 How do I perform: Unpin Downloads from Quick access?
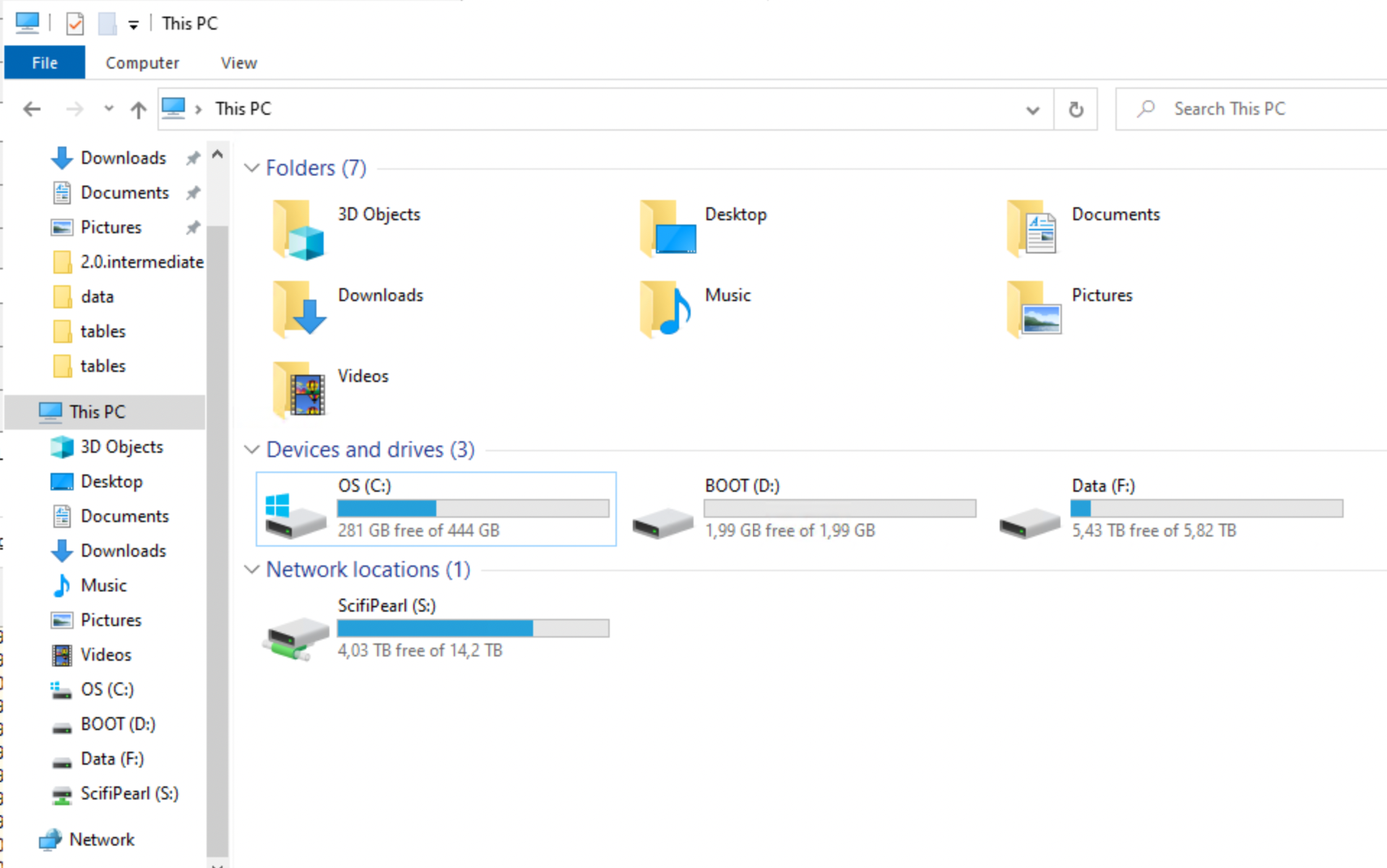coord(193,158)
